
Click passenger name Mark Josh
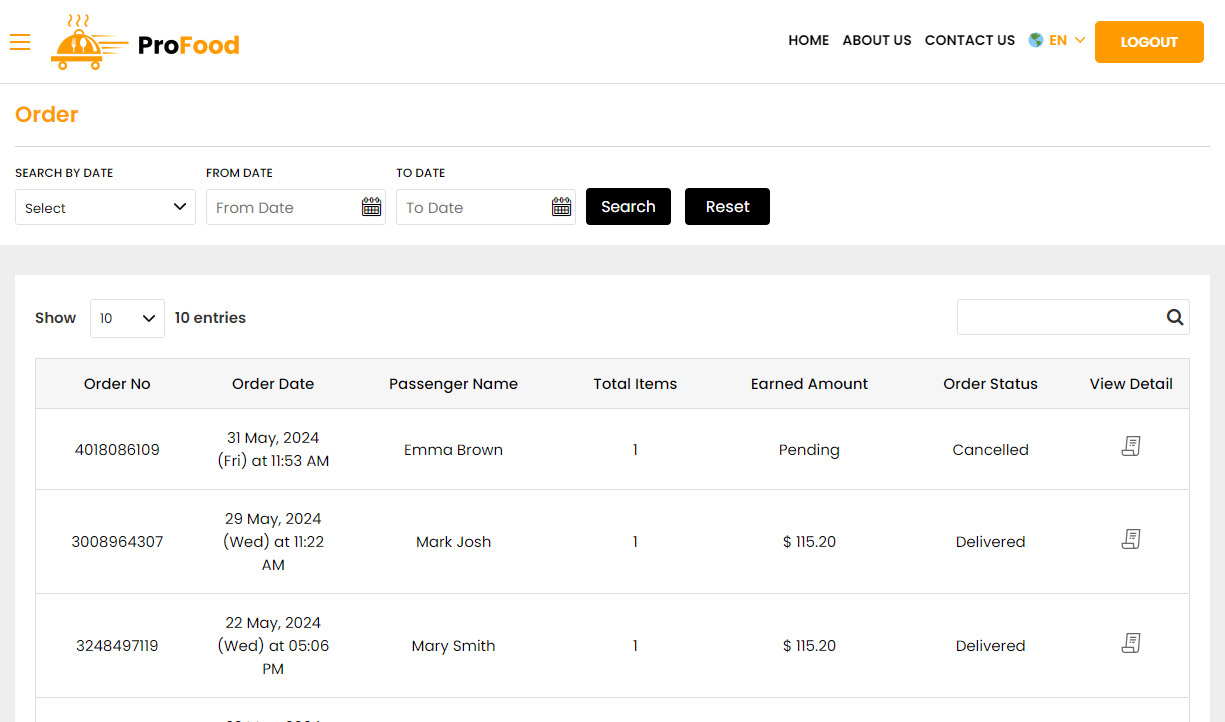pyautogui.click(x=453, y=542)
